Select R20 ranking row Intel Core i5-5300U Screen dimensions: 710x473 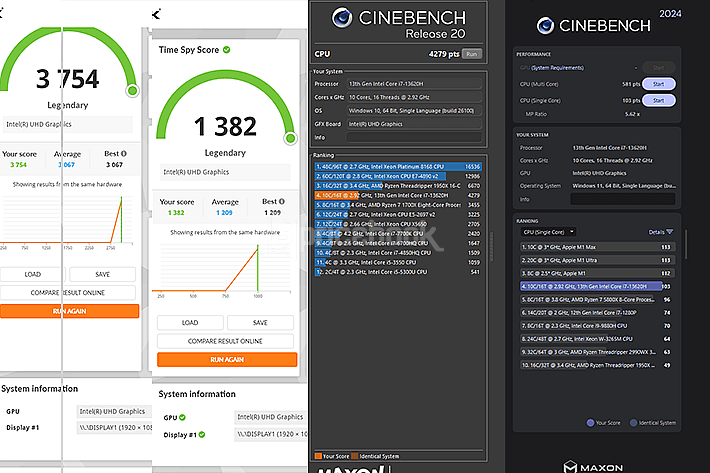tap(398, 272)
